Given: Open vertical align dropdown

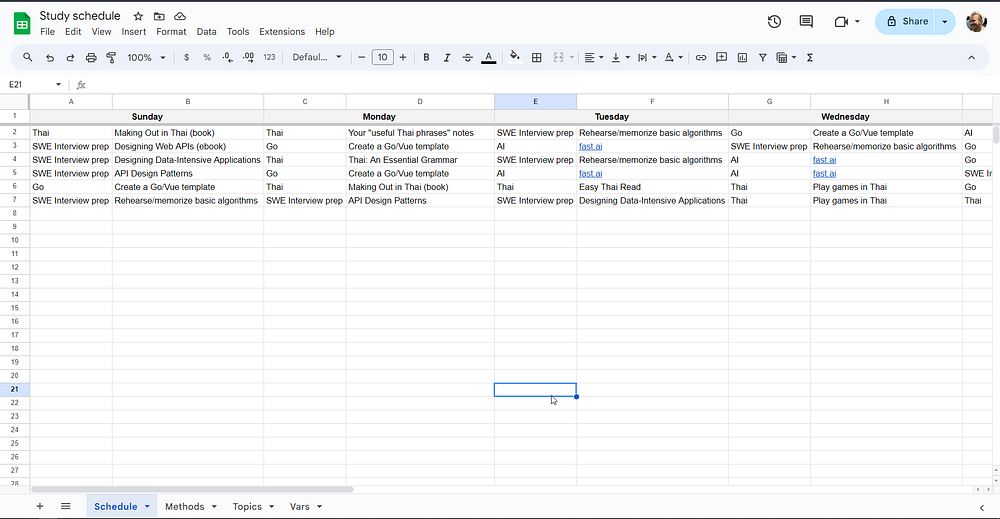Looking at the screenshot, I should coord(620,57).
